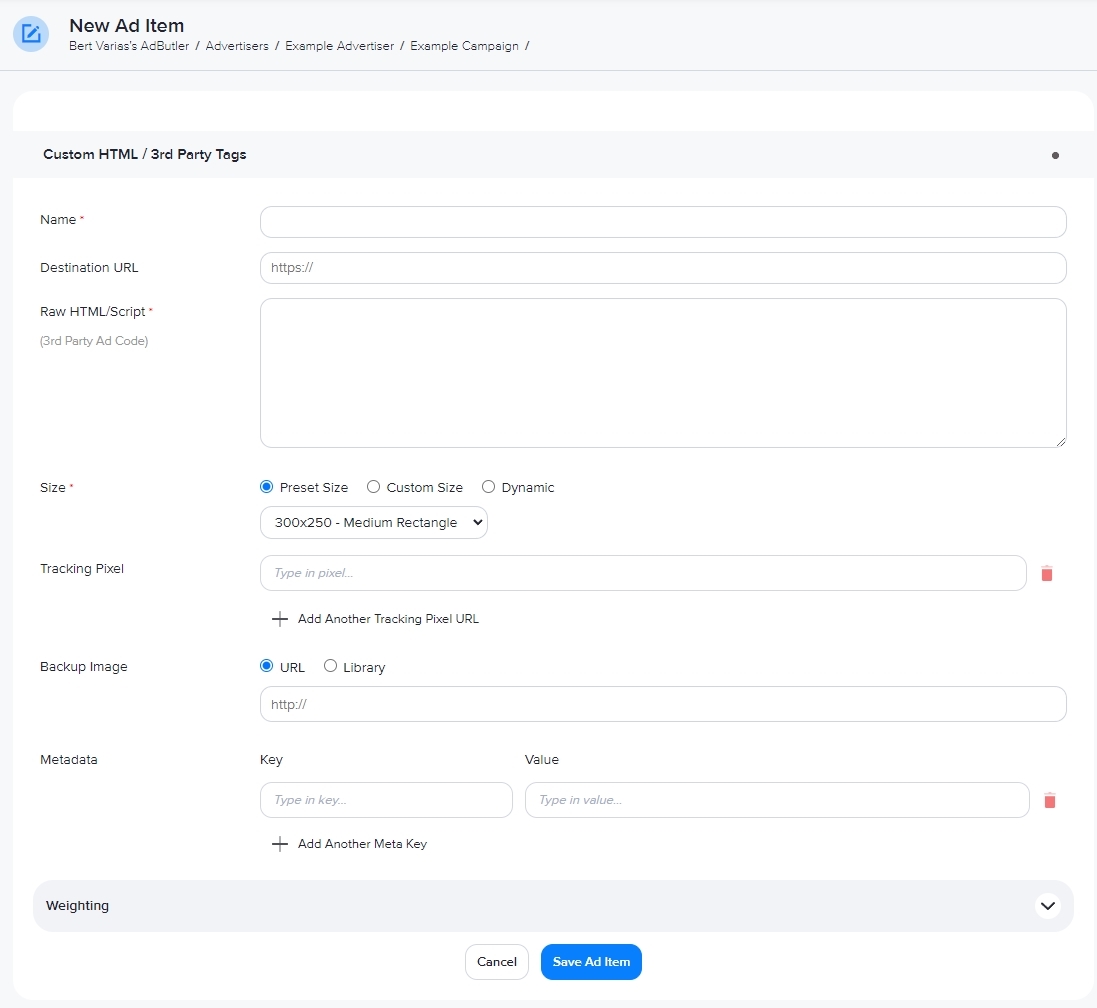Open the 300x250 Medium Rectangle dropdown
This screenshot has width=1097, height=1008.
pyautogui.click(x=374, y=523)
